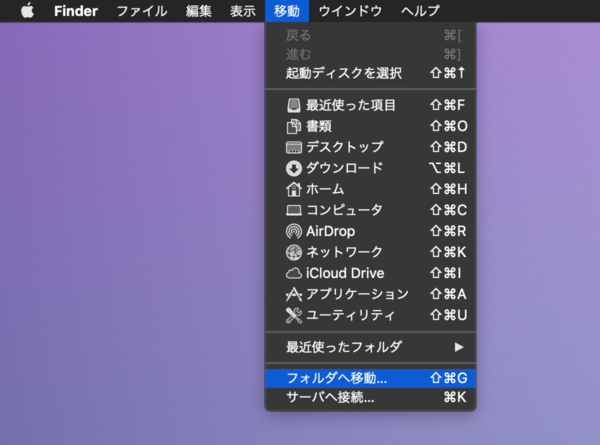600x445 pixels.
Task: Close the highlighted 移動 menu
Action: coord(287,11)
